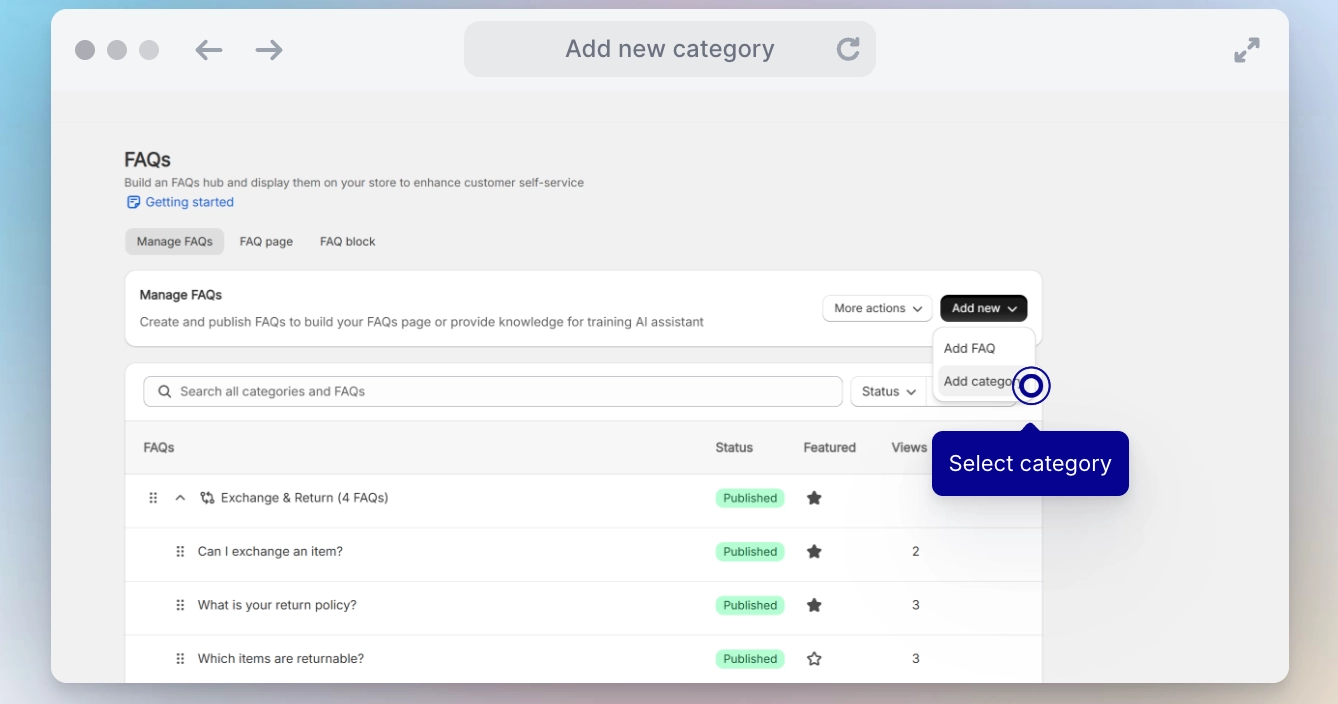The image size is (1338, 704).
Task: Click the category icon beside Exchange & Return
Action: click(x=208, y=497)
